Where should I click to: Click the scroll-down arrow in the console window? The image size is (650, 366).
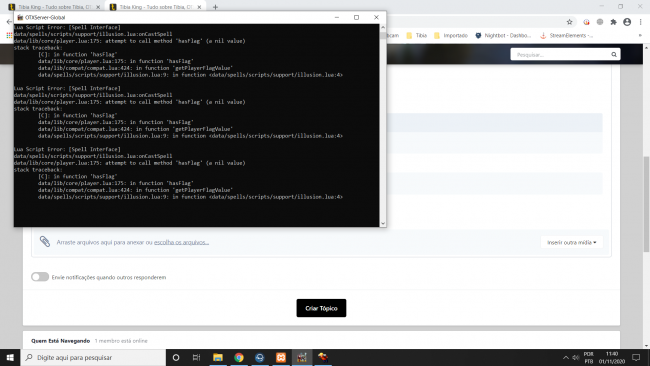(x=383, y=223)
